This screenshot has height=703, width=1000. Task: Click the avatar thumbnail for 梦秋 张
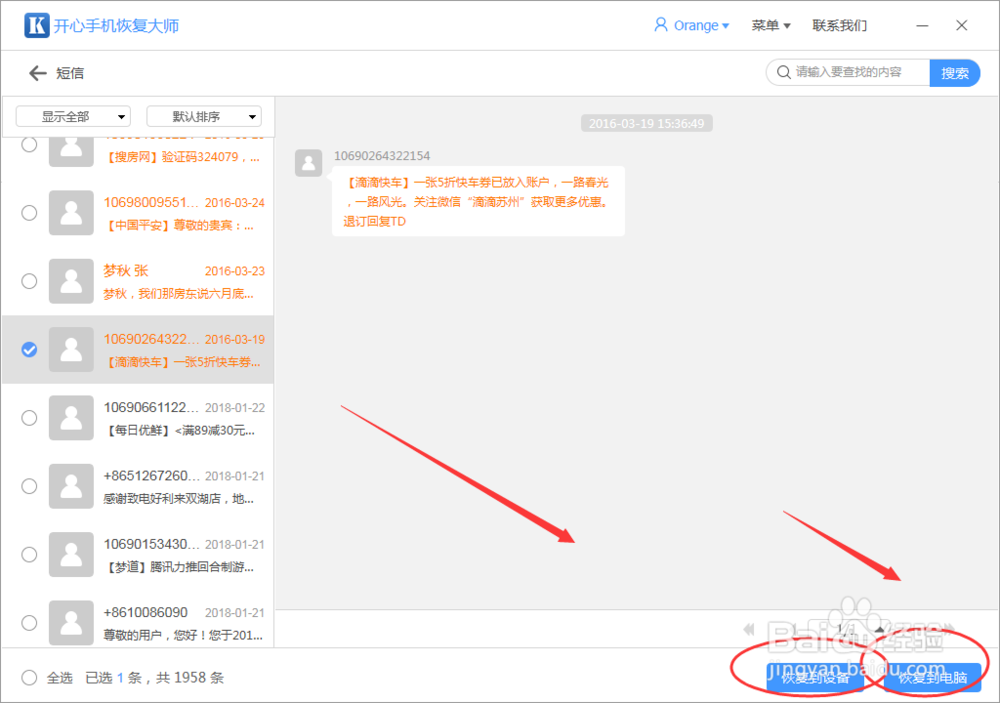click(70, 281)
